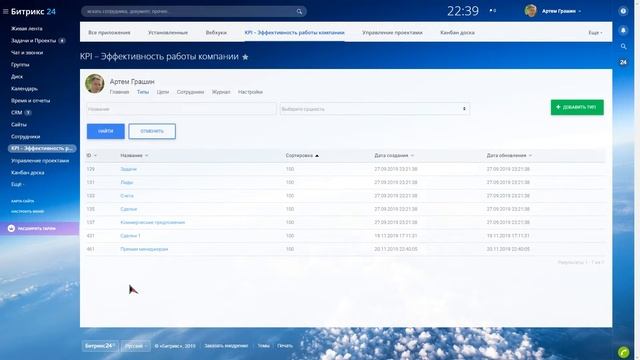Open the Задачи type link in the table

[x=129, y=169]
